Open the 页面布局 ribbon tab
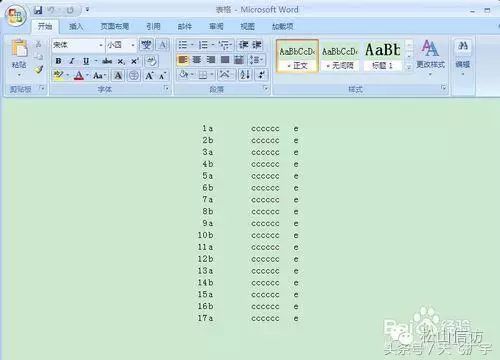The height and width of the screenshot is (360, 500). [x=115, y=26]
